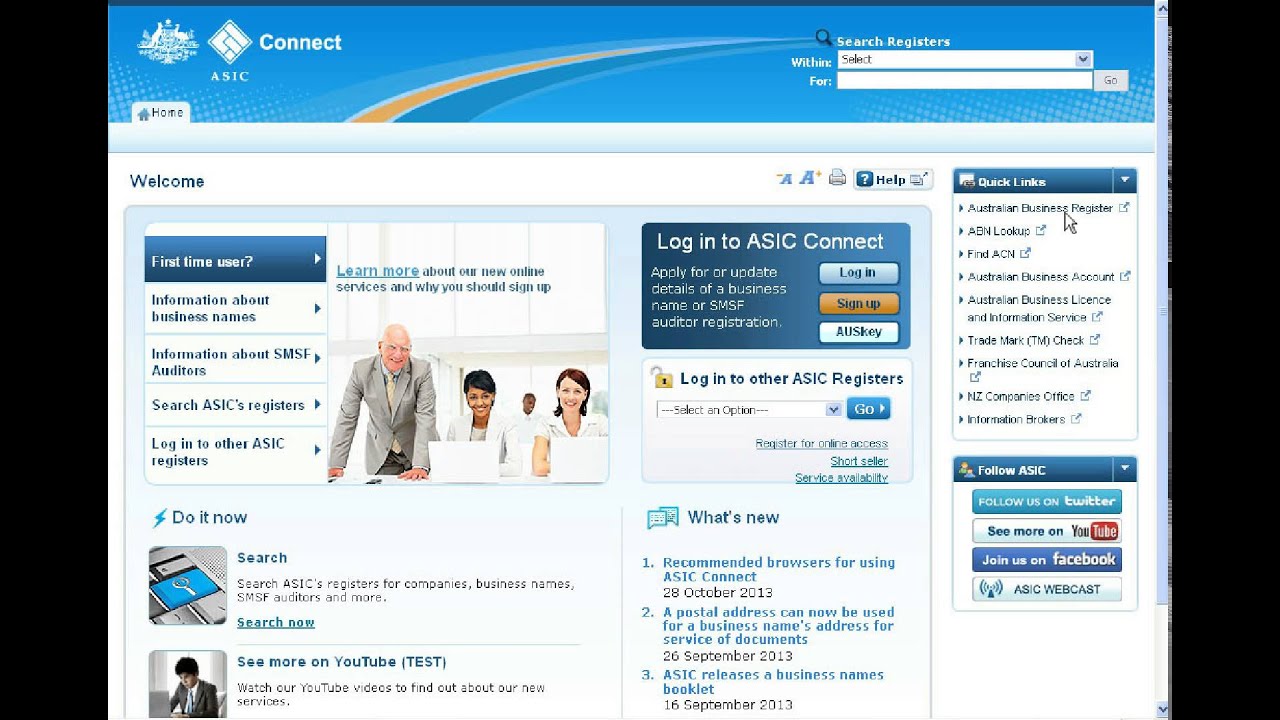The width and height of the screenshot is (1280, 720).
Task: Click the padlock icon beside other ASIC Registers
Action: pos(661,378)
